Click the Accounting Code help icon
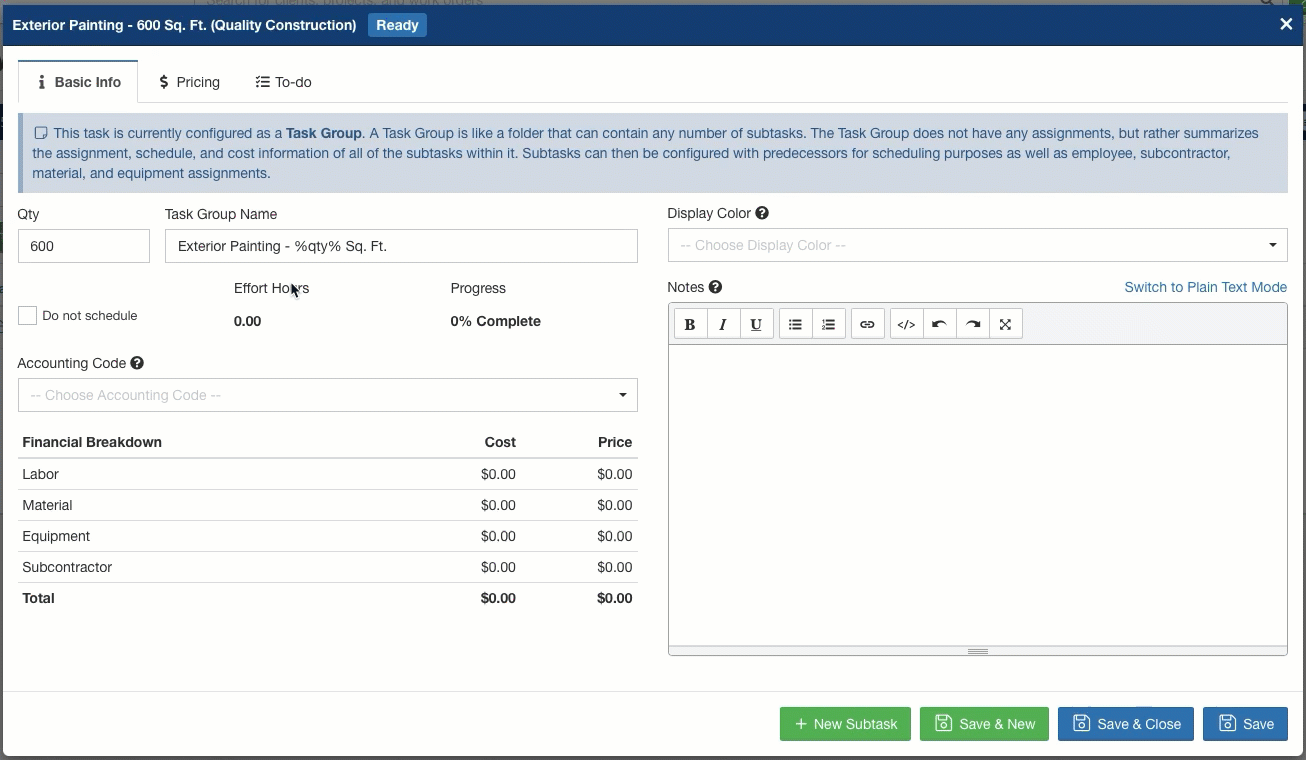 [x=137, y=363]
